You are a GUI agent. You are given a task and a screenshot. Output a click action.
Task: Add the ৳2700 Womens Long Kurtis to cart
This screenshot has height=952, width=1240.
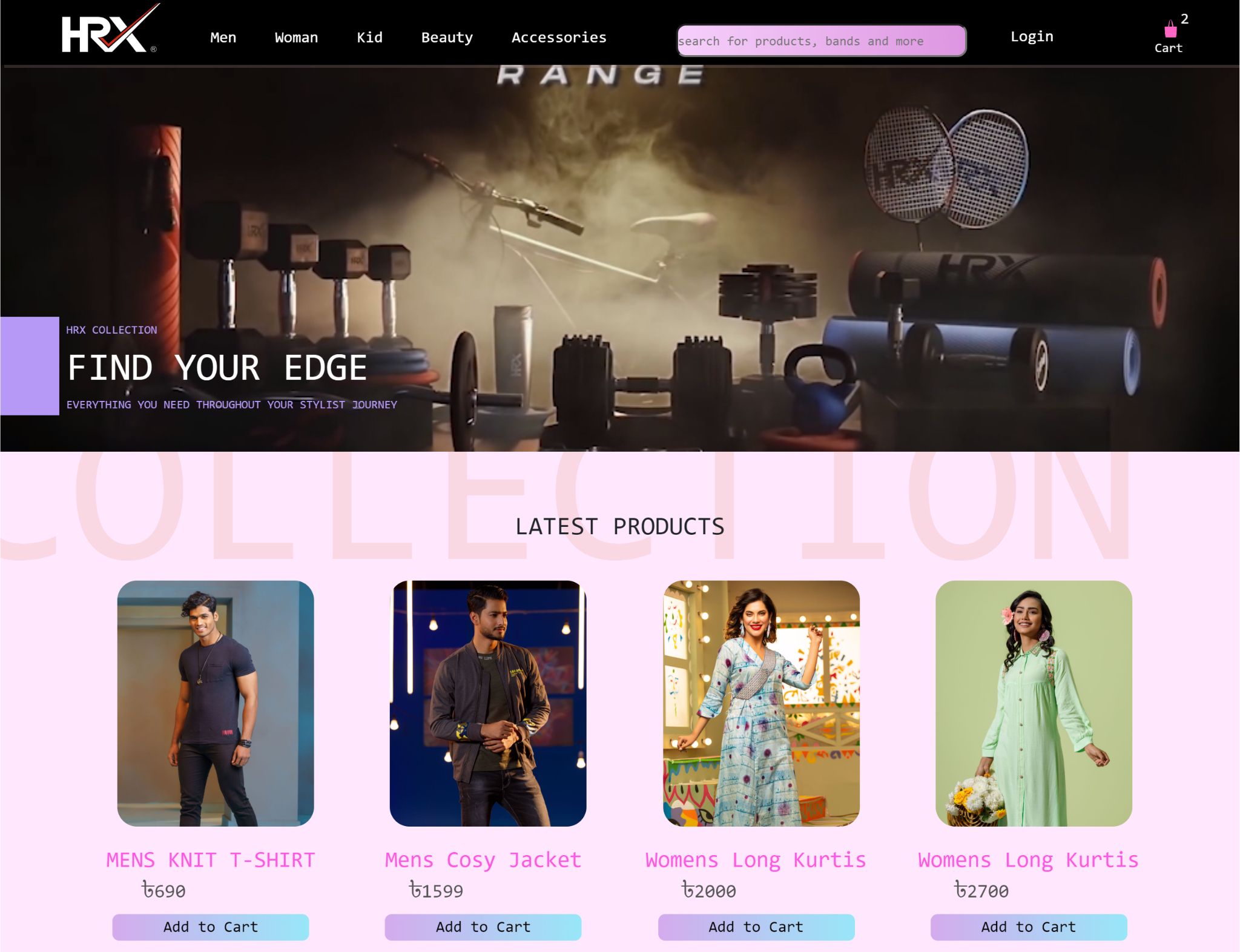click(1029, 927)
